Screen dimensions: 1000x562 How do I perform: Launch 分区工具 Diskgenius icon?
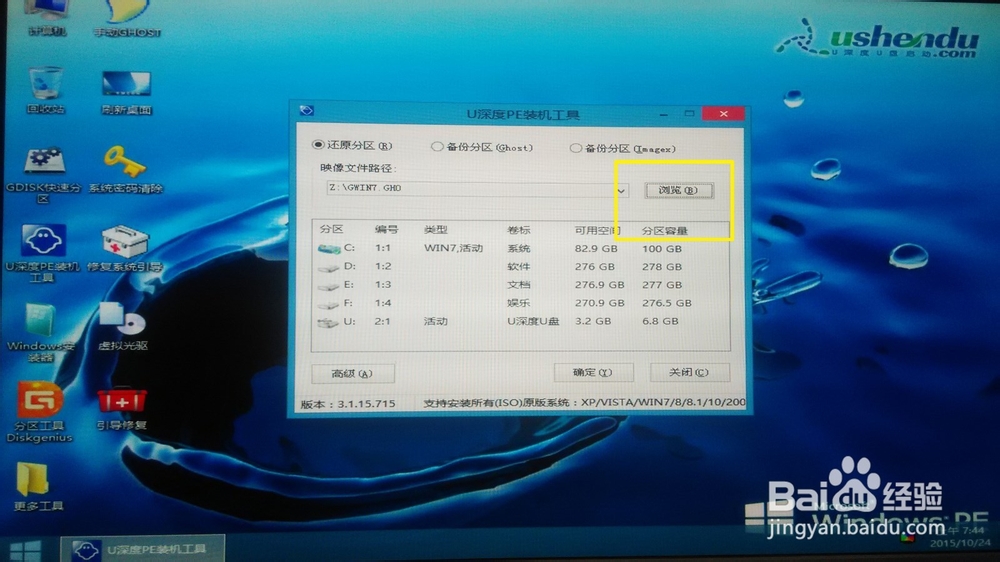point(40,412)
